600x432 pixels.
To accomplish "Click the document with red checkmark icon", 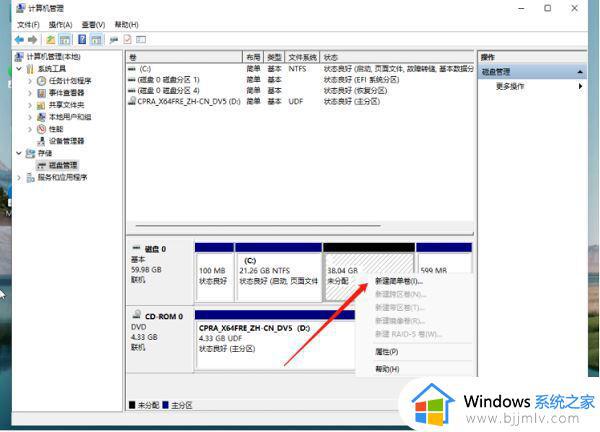I will [x=127, y=39].
